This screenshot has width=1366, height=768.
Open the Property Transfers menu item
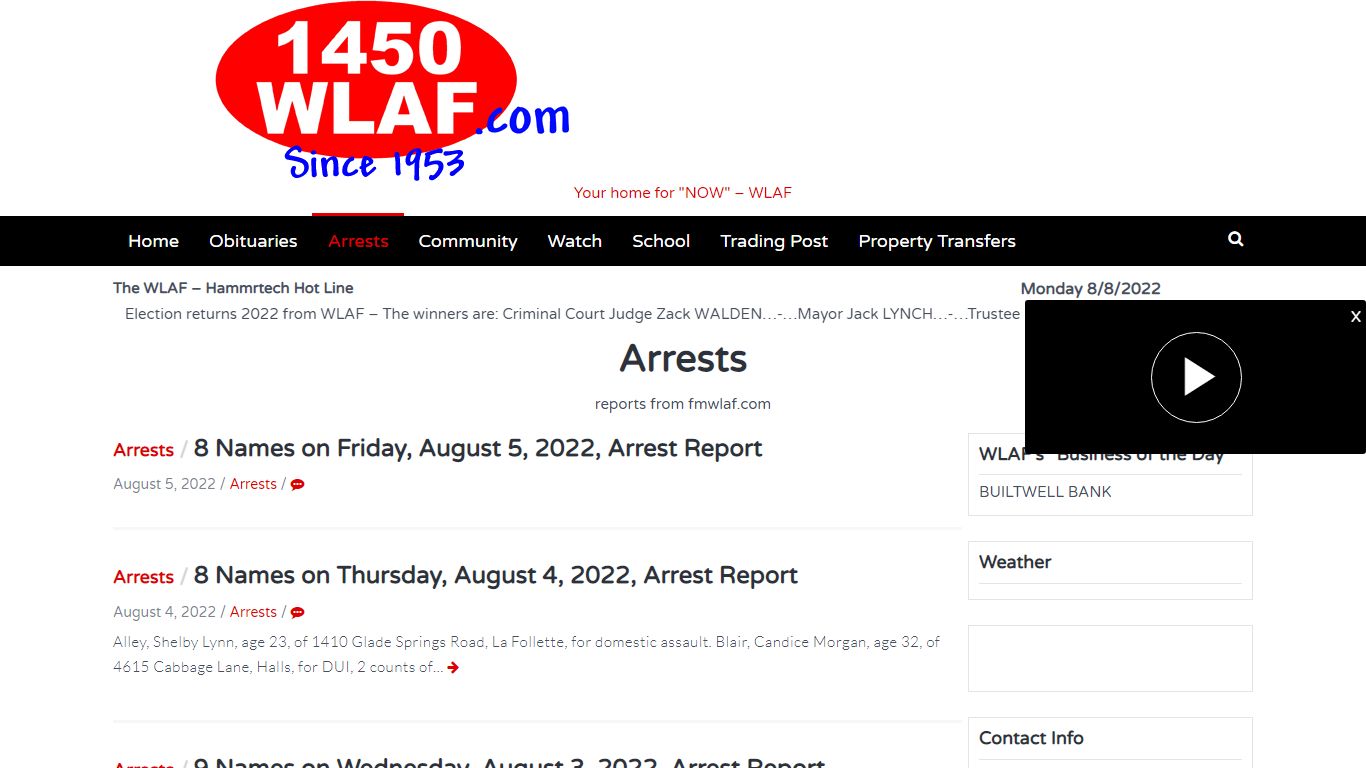tap(937, 241)
